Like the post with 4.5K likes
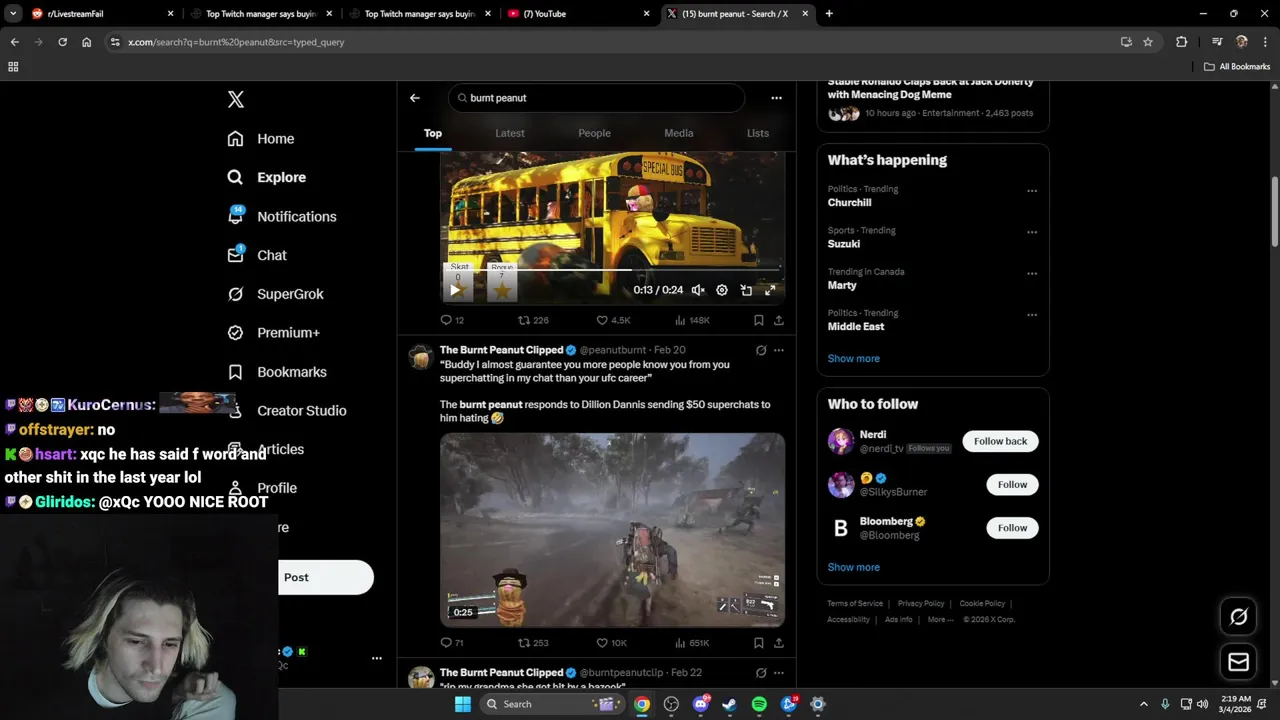Image resolution: width=1280 pixels, height=720 pixels. pos(613,320)
